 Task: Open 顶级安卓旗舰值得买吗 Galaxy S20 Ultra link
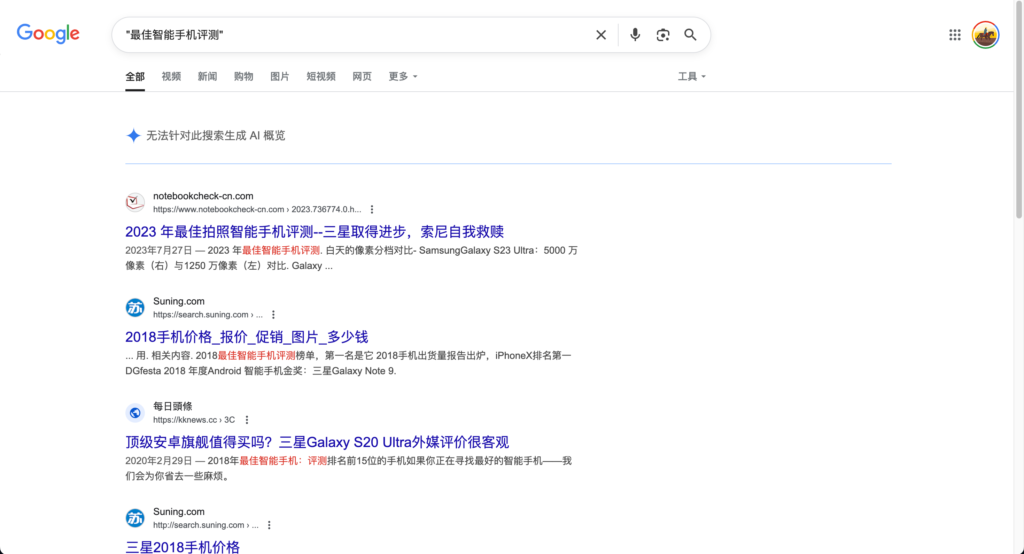(x=317, y=442)
